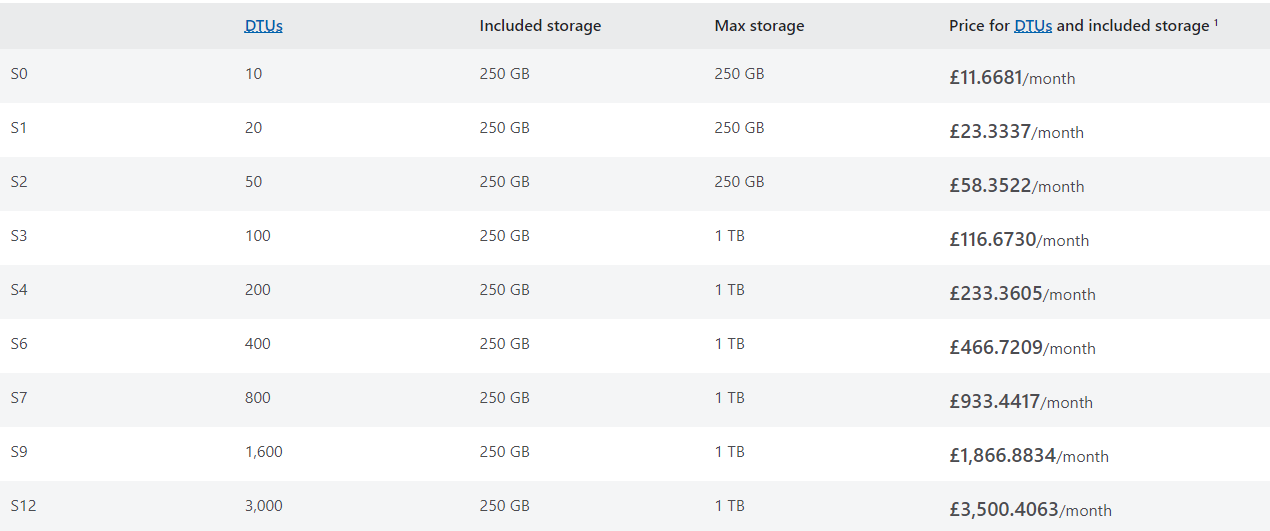The width and height of the screenshot is (1270, 531).
Task: Click the £58.3522/month price
Action: (x=1016, y=185)
